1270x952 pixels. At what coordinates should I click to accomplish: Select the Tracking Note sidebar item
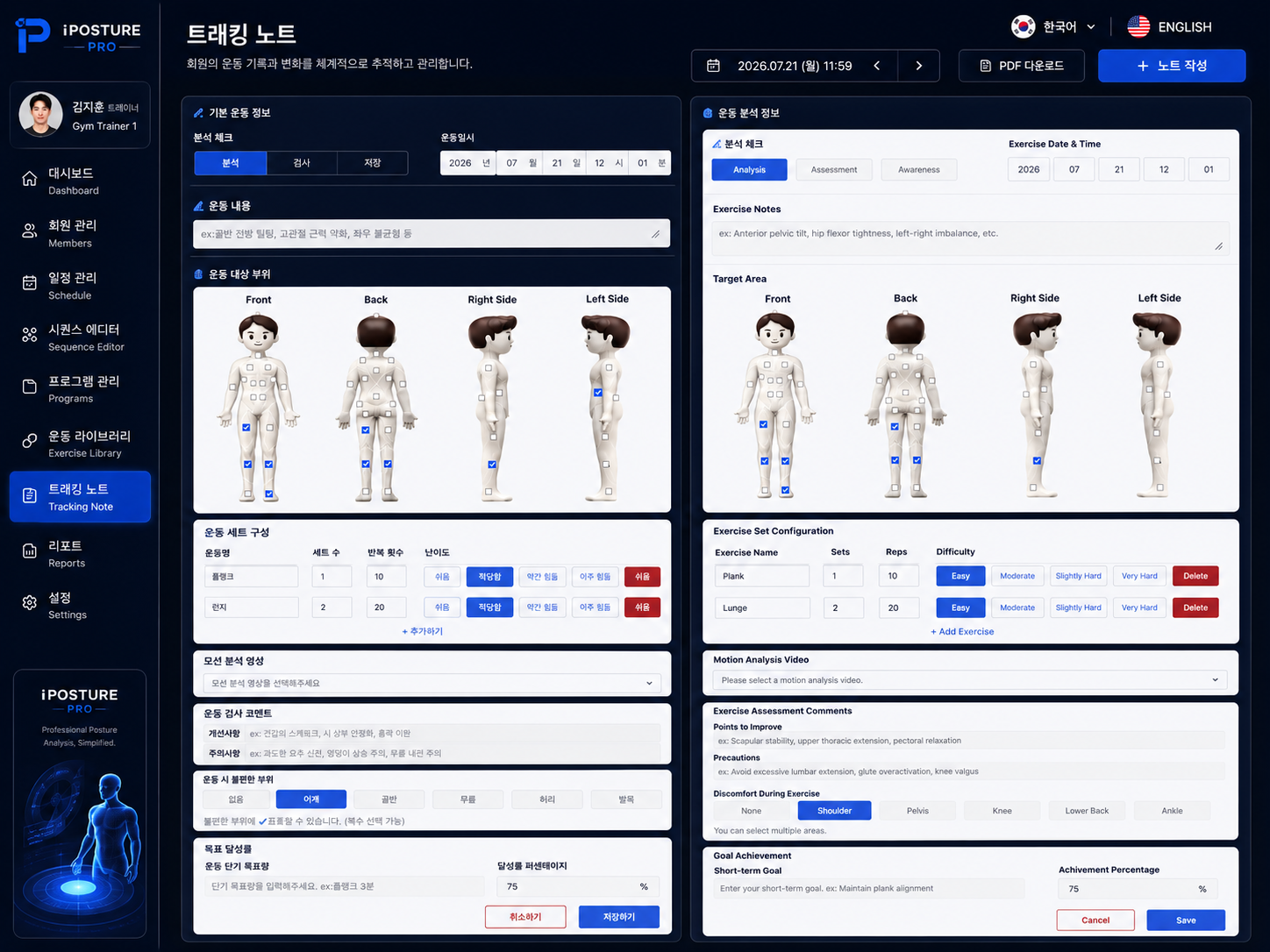tap(80, 497)
